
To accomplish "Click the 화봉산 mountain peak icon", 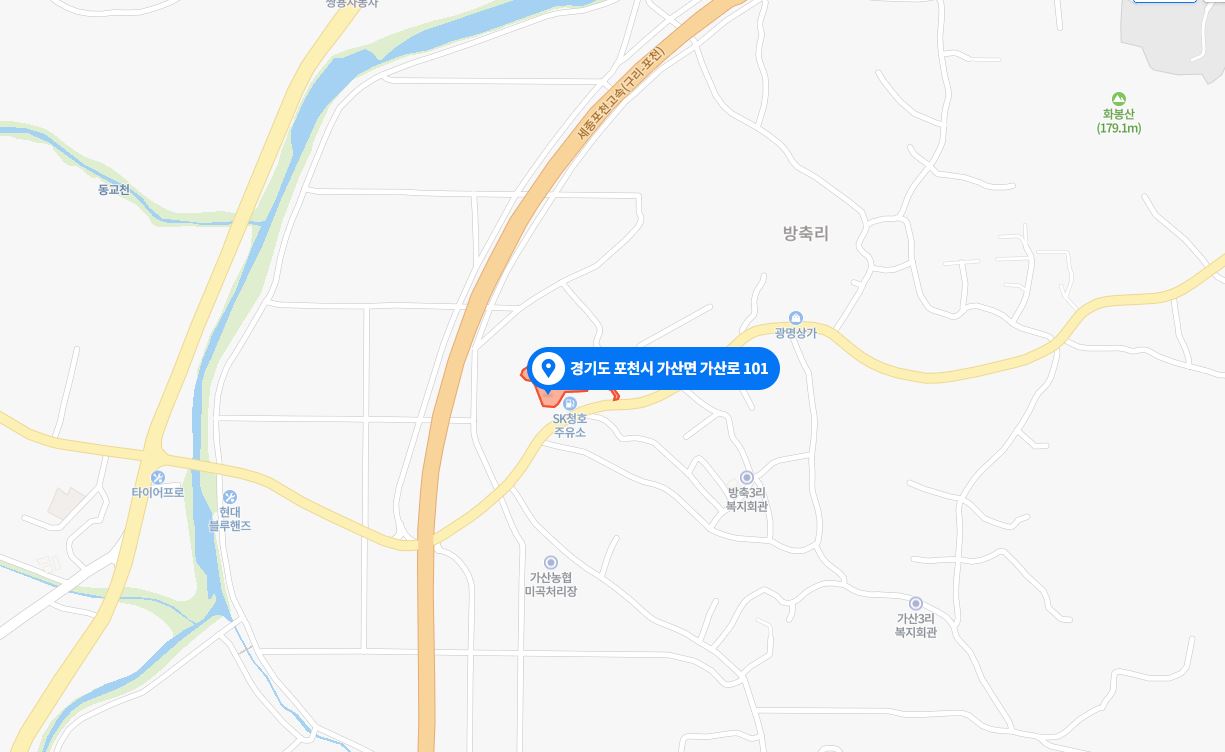I will (x=1118, y=98).
